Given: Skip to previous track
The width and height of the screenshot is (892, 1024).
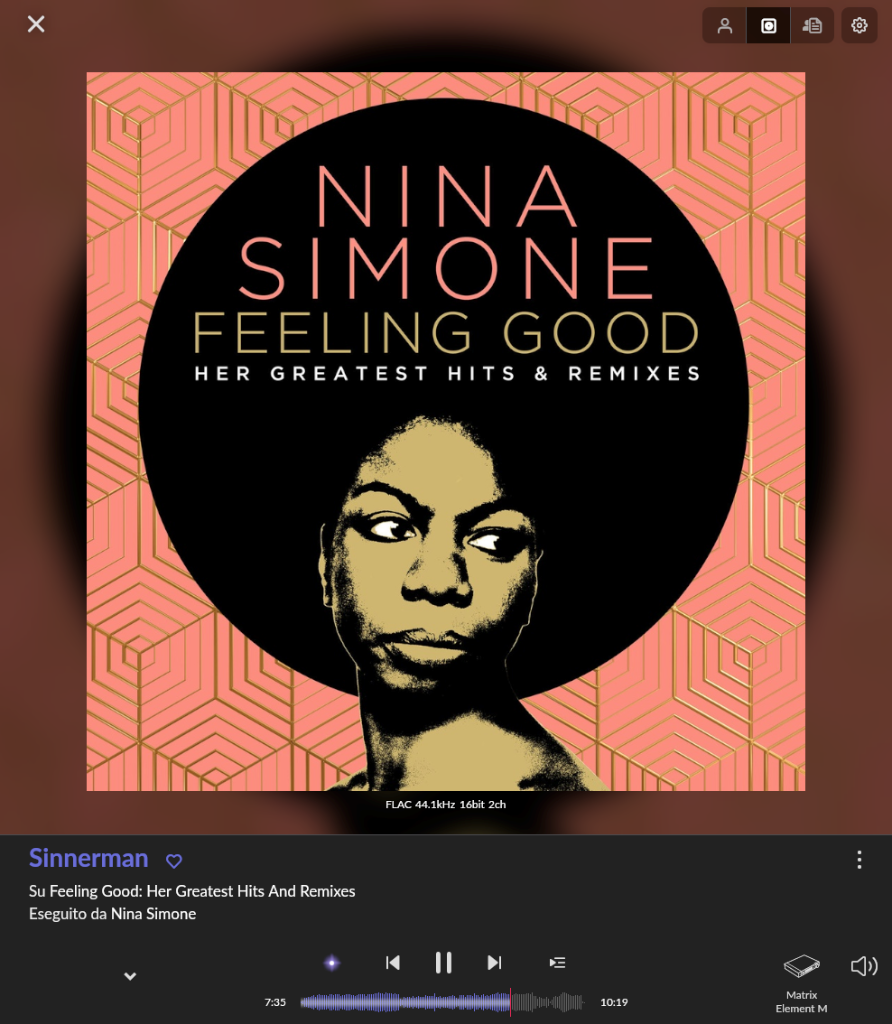Looking at the screenshot, I should [392, 963].
